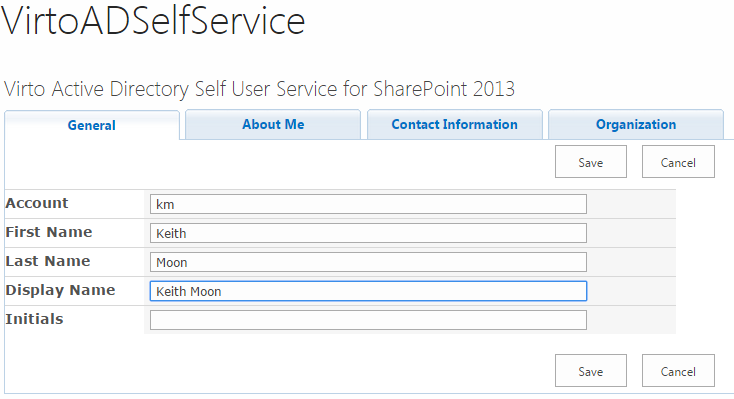Focus the Account field containing km
This screenshot has height=399, width=734.
(x=368, y=204)
